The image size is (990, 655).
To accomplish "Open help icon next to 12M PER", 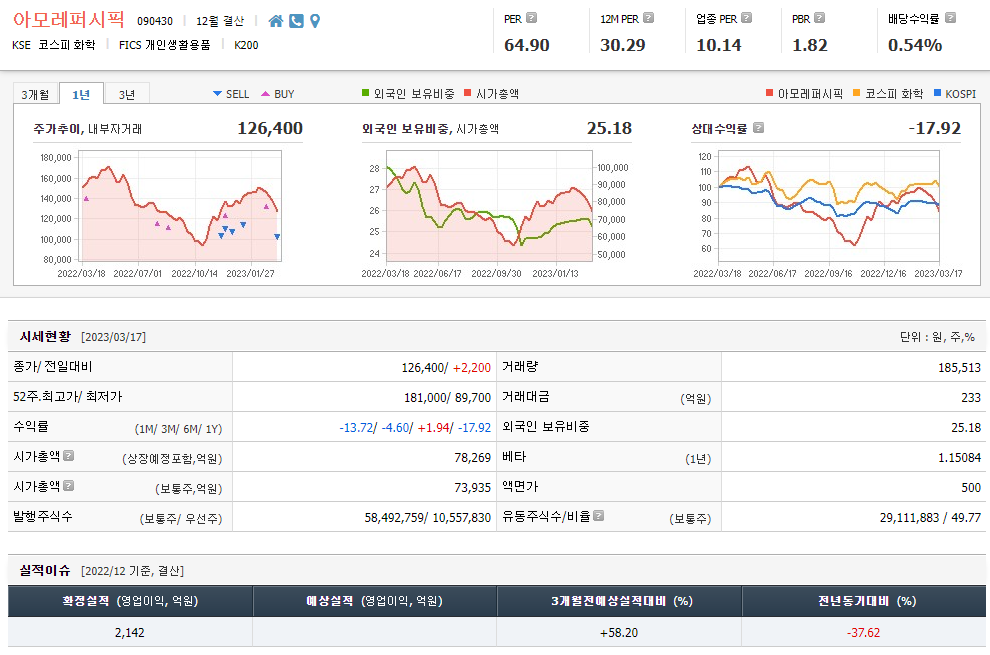I will [648, 18].
